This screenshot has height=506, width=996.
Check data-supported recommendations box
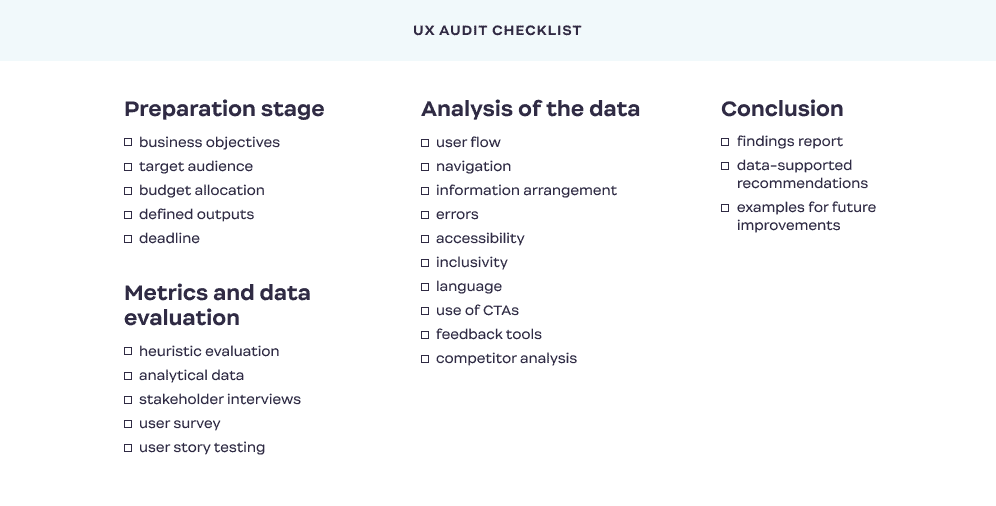pyautogui.click(x=725, y=166)
